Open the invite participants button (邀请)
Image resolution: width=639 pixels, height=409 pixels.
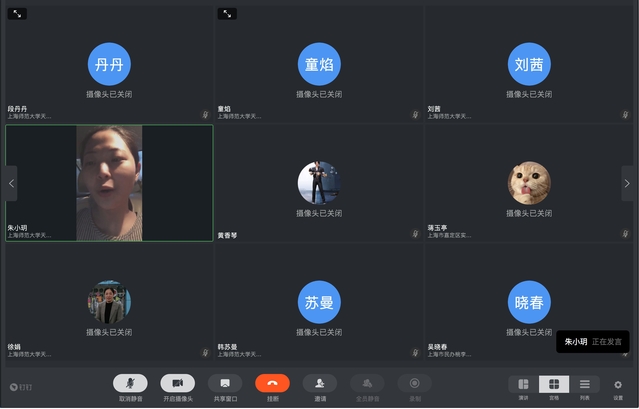pyautogui.click(x=320, y=383)
